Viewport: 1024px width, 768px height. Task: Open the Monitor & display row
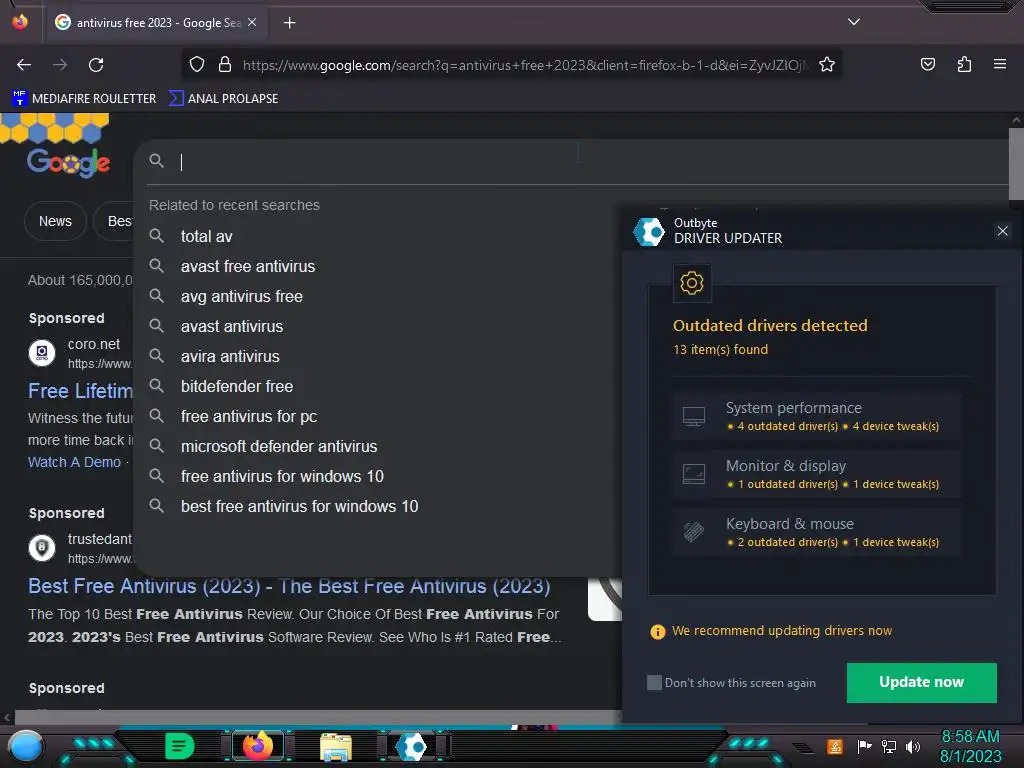[816, 474]
